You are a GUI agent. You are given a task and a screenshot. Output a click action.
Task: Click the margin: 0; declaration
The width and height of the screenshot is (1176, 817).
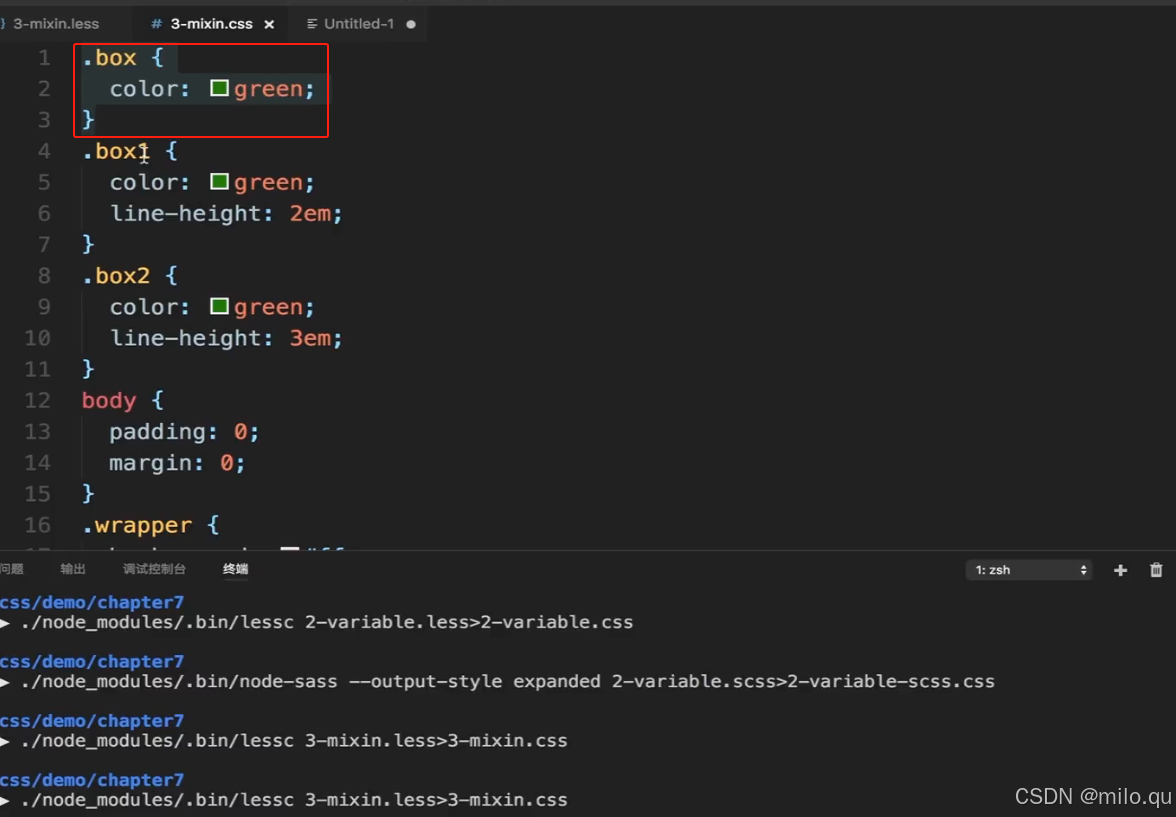pos(177,462)
